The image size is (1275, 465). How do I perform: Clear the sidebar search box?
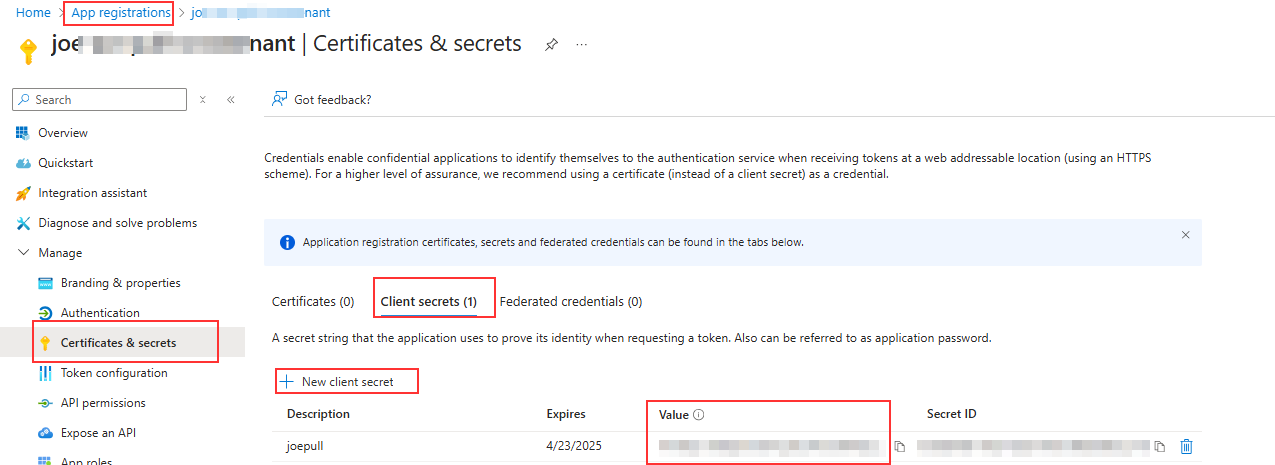point(203,100)
